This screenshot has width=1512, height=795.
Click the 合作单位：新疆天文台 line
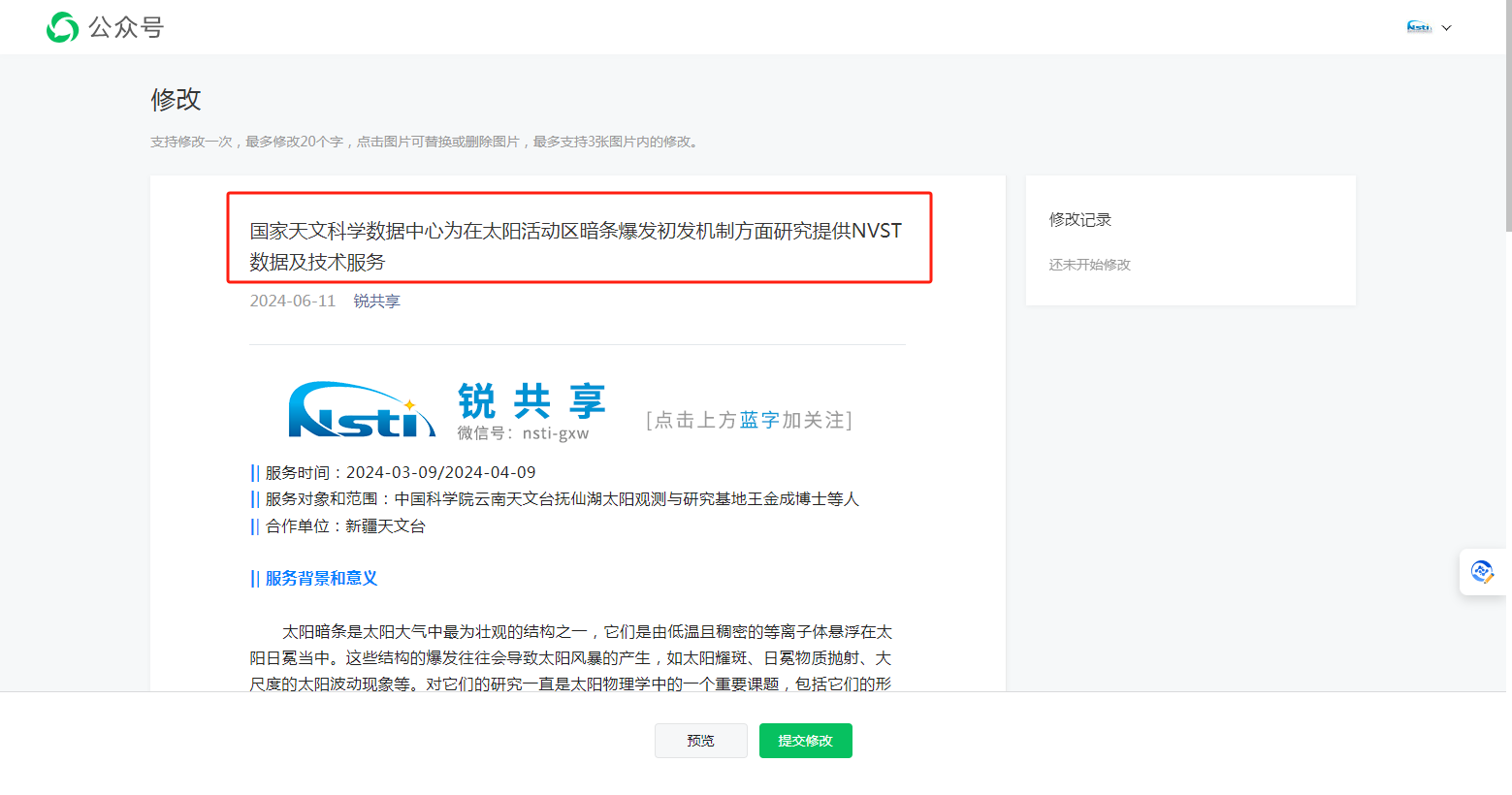(x=338, y=525)
